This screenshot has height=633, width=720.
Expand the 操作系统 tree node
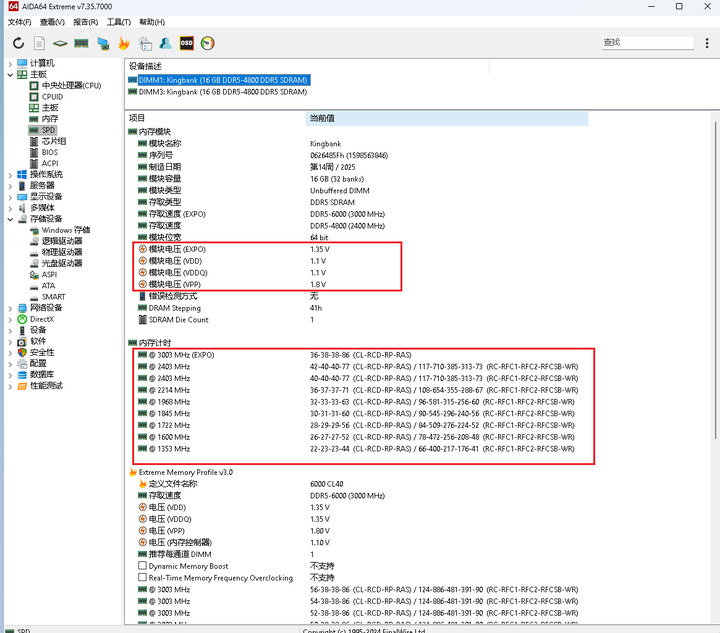10,174
